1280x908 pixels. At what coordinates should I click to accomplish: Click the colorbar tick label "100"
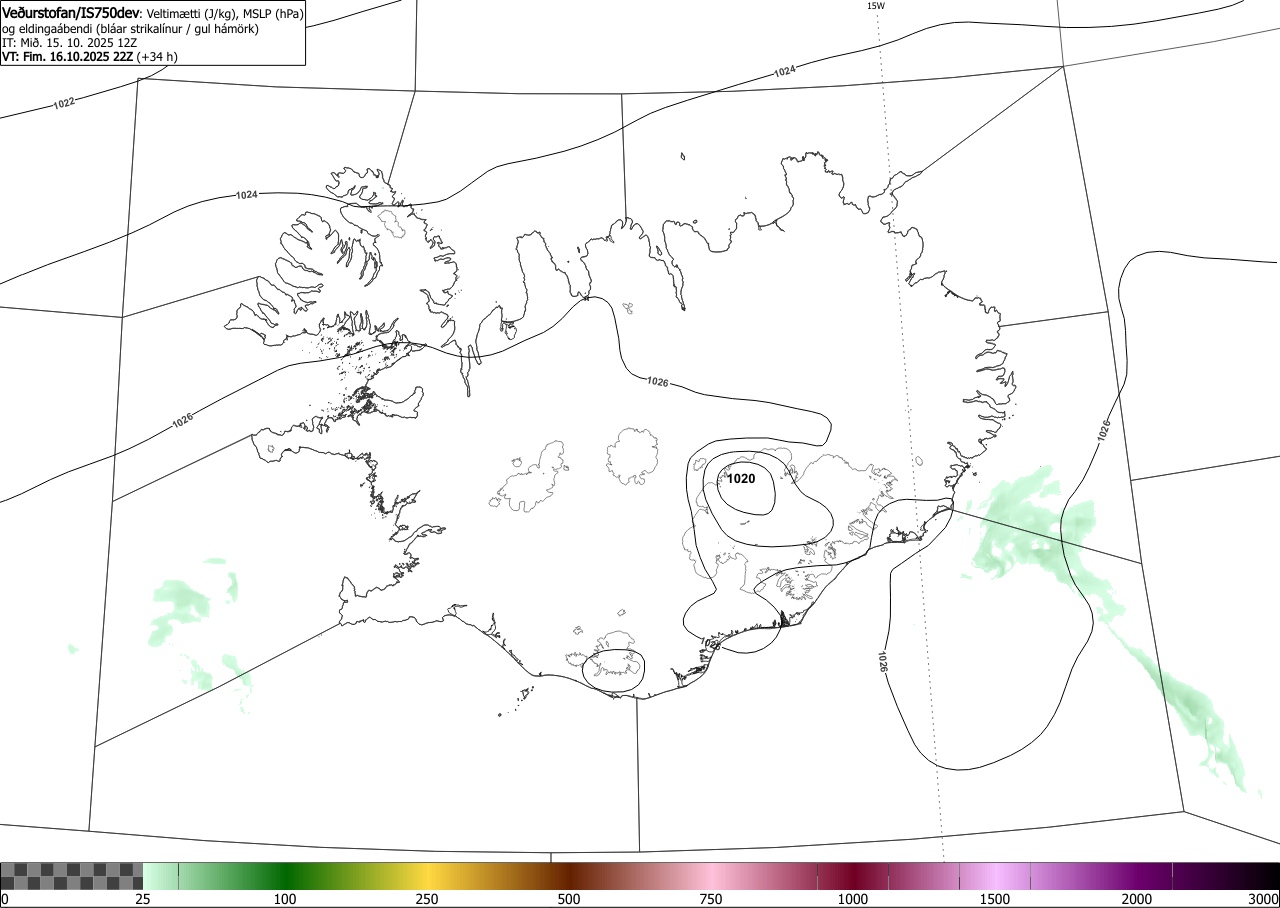[x=285, y=899]
